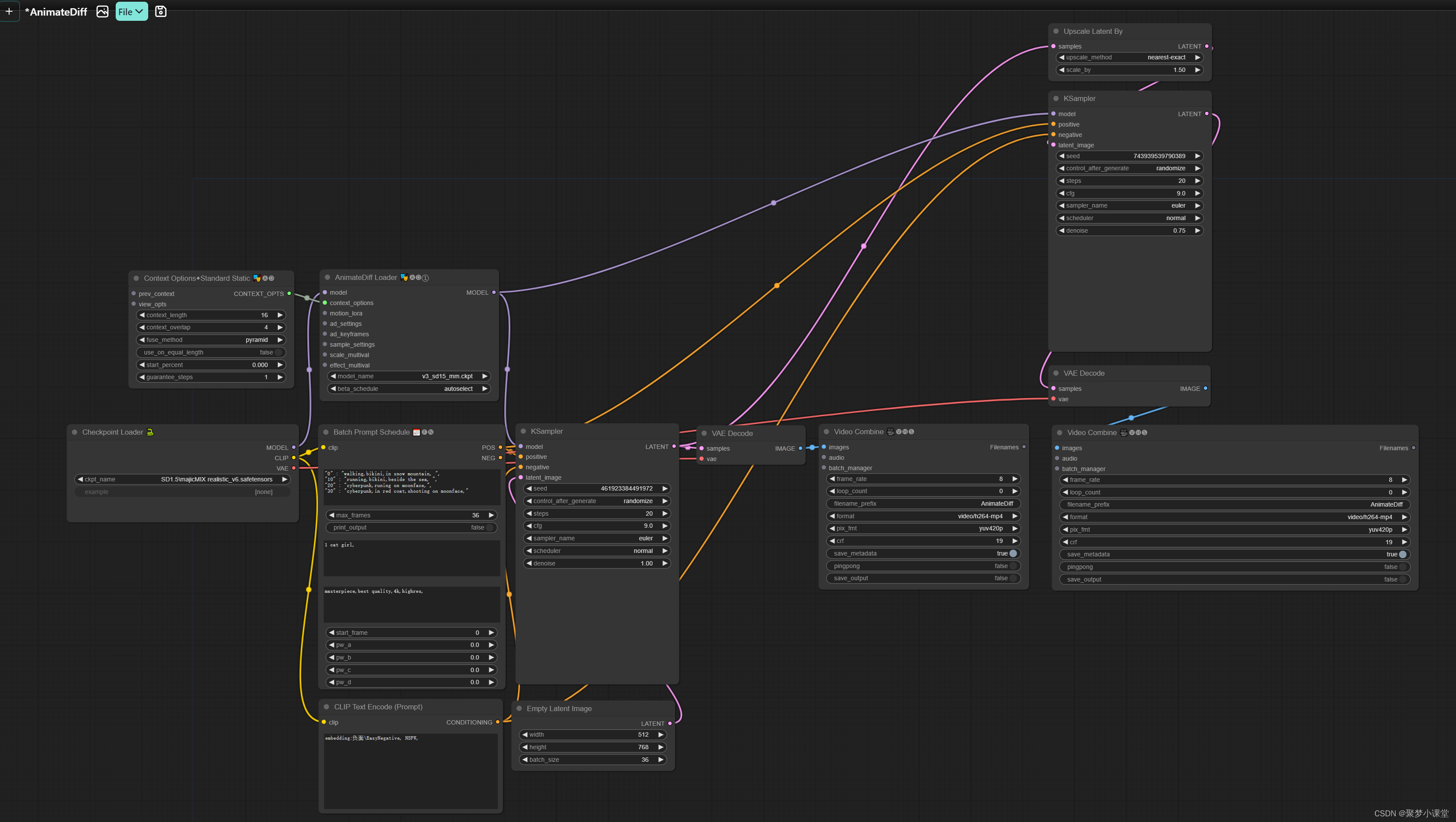The width and height of the screenshot is (1456, 822).
Task: Click the colored badge icon on AnimateDiff Loader title
Action: pos(404,278)
